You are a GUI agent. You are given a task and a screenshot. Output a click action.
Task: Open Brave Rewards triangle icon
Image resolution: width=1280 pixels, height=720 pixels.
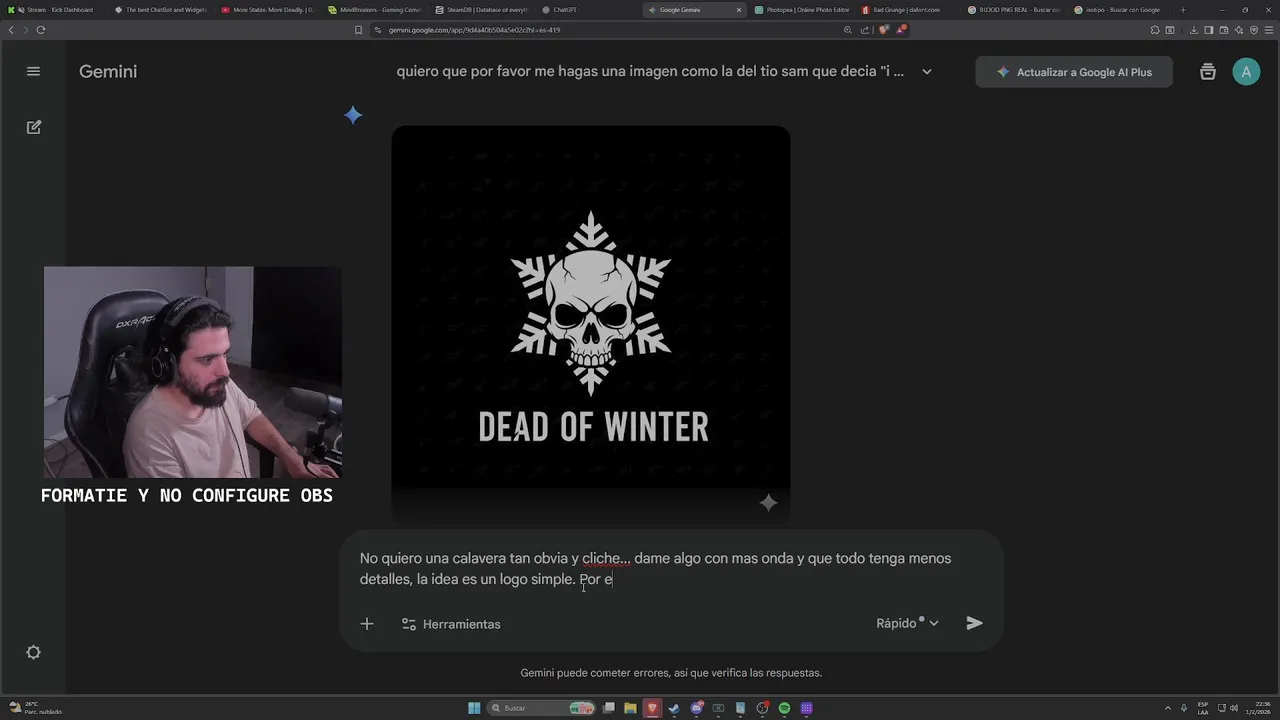coord(901,29)
